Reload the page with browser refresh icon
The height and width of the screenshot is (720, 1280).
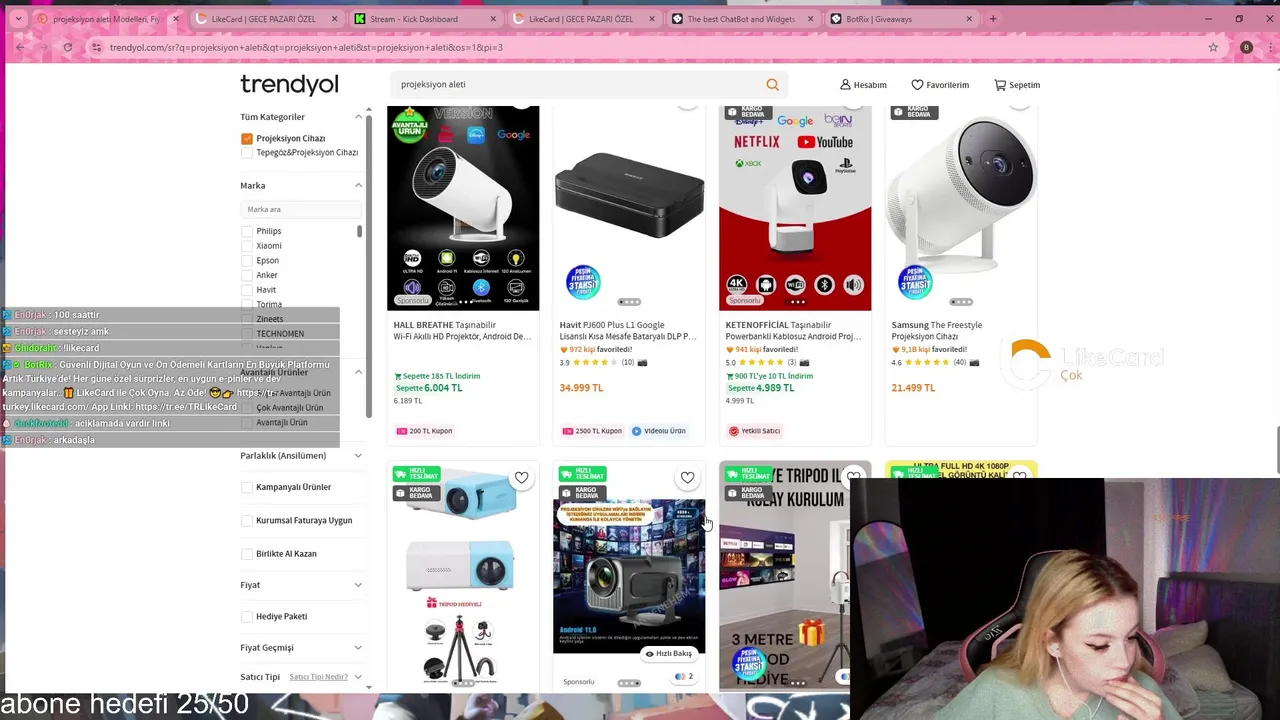click(68, 47)
